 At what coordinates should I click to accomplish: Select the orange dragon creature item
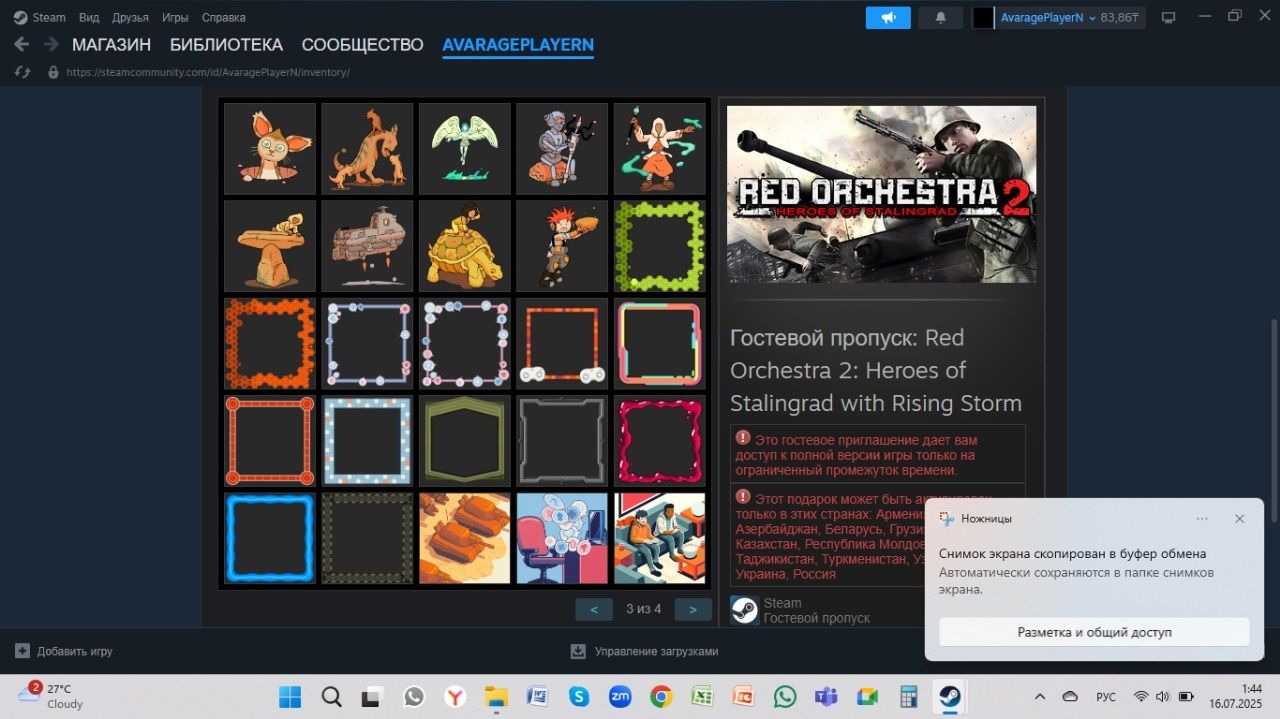(367, 149)
